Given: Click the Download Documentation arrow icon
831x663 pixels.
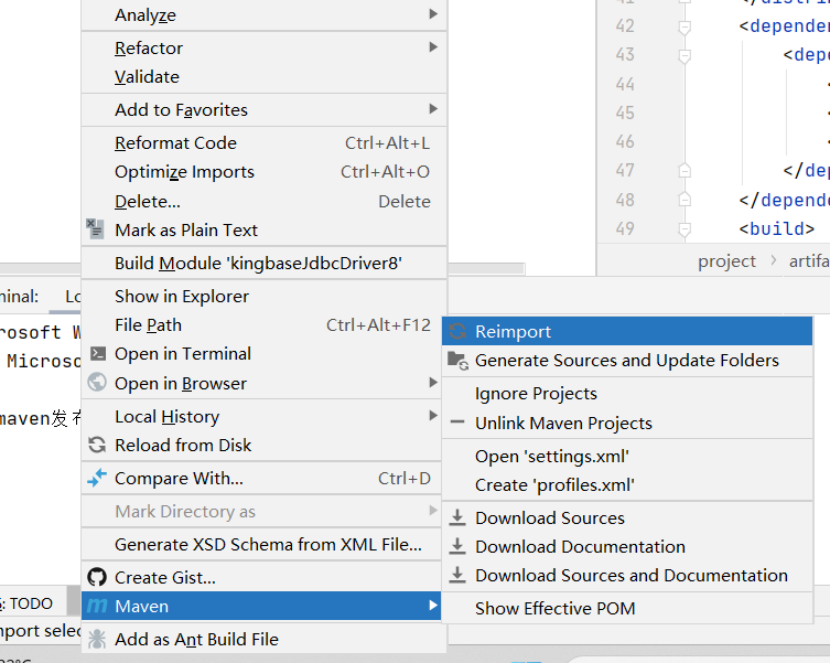Looking at the screenshot, I should pyautogui.click(x=457, y=547).
